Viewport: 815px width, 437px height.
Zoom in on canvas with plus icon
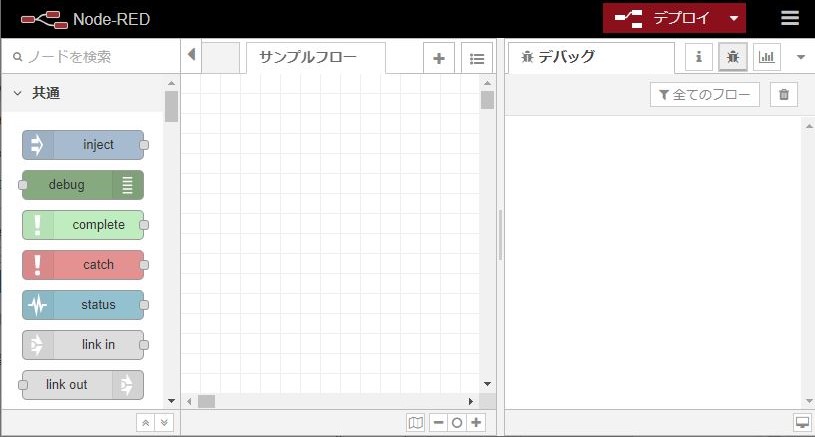coord(477,423)
